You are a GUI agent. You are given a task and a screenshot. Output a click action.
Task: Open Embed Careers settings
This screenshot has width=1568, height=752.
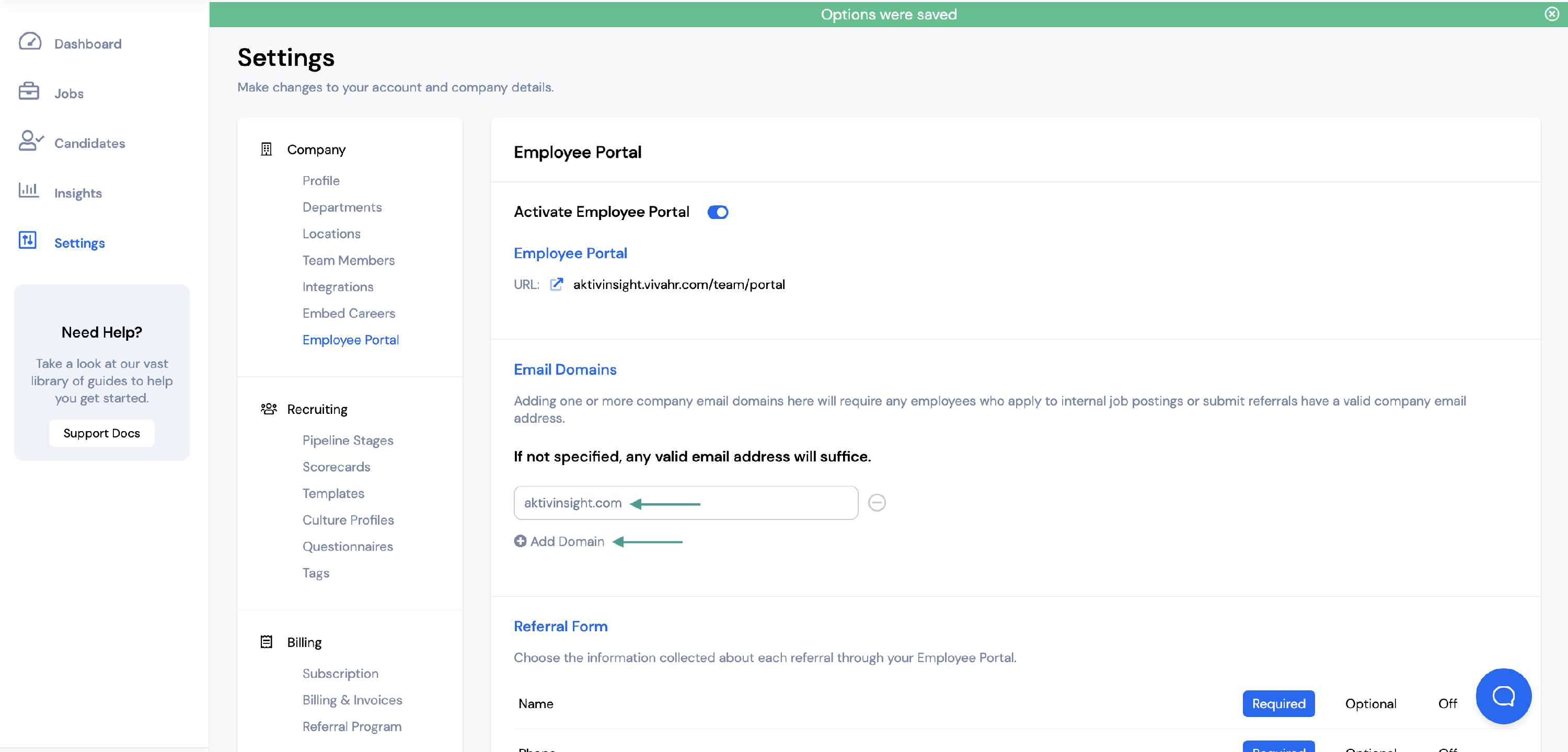tap(349, 314)
